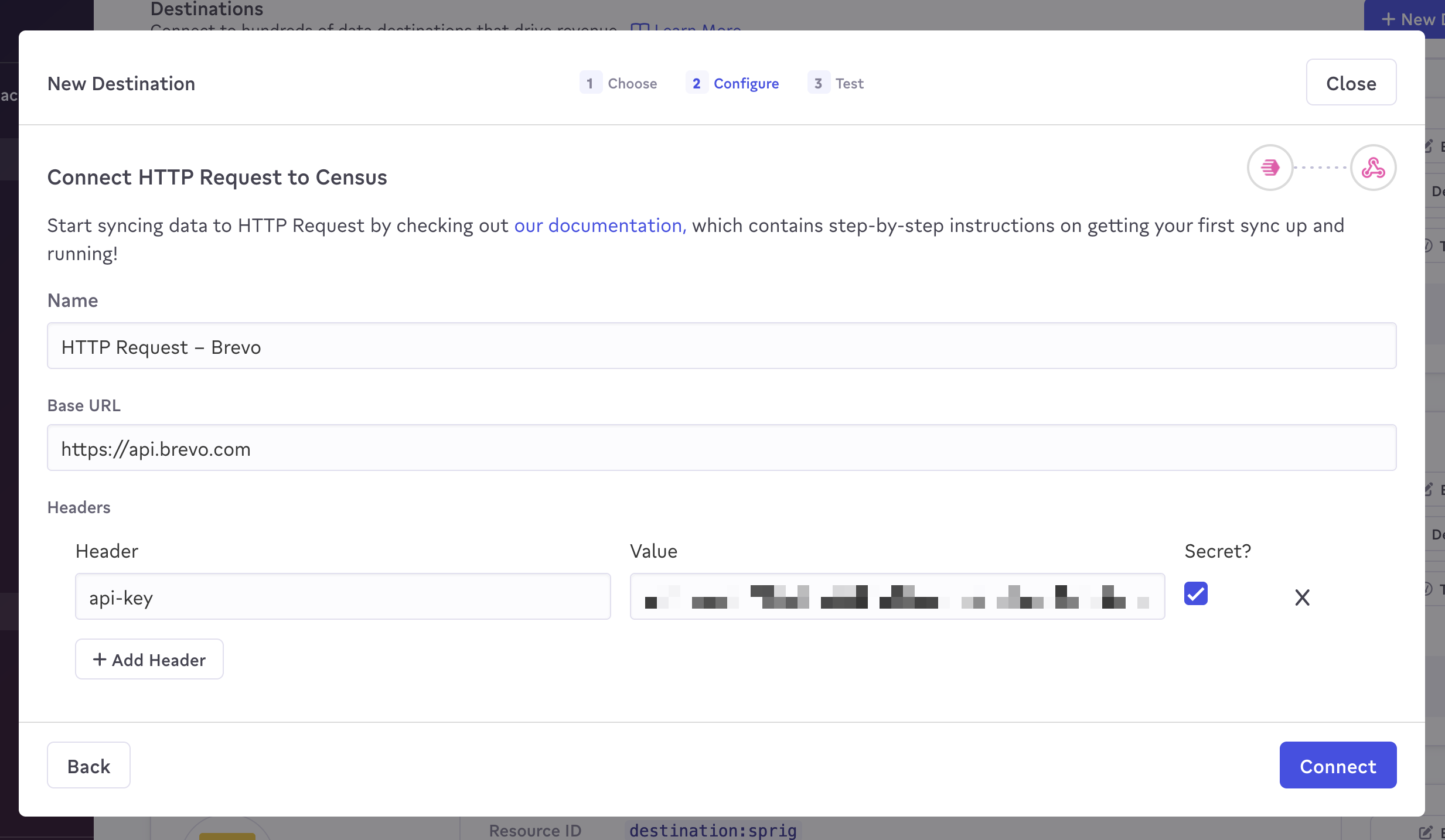The image size is (1445, 840).
Task: Click the step number 2 badge
Action: point(696,83)
